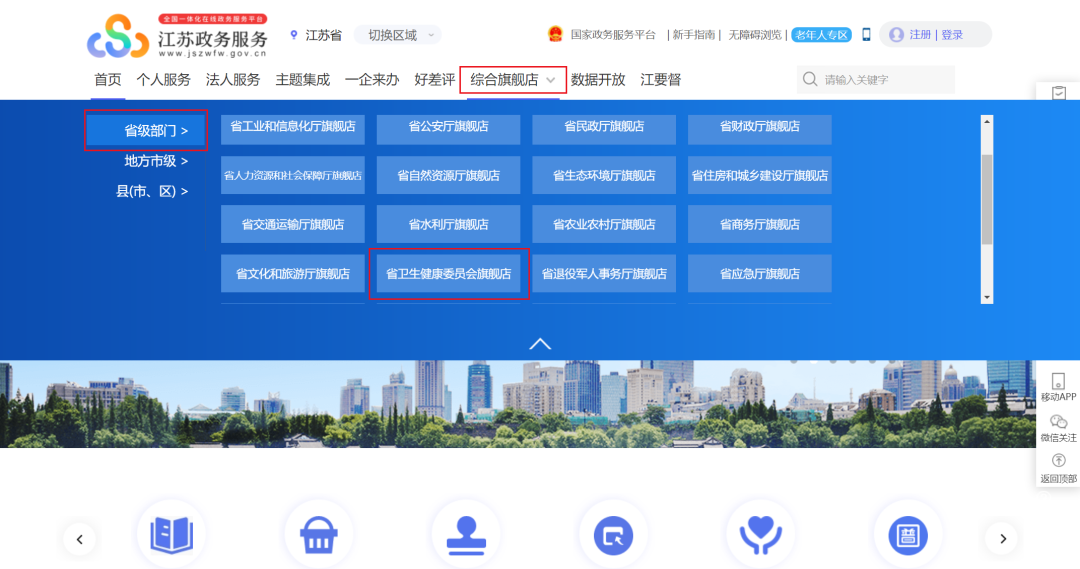Click the 老年人专区 button

[x=821, y=34]
